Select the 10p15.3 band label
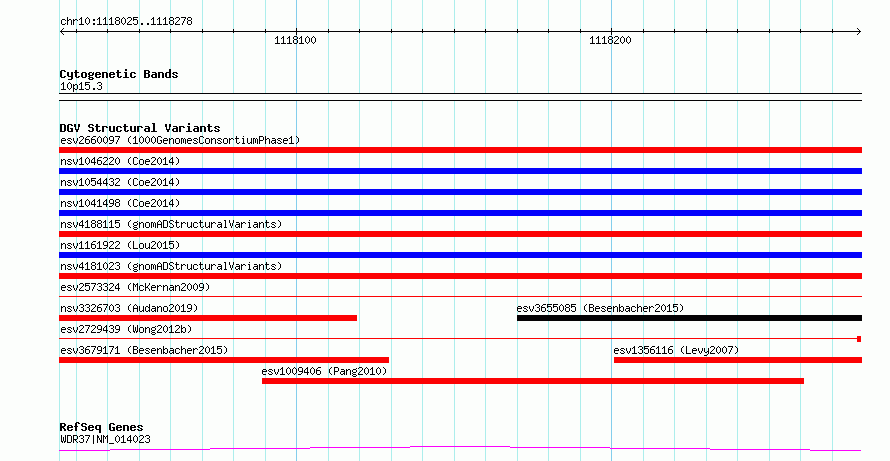 tap(81, 86)
